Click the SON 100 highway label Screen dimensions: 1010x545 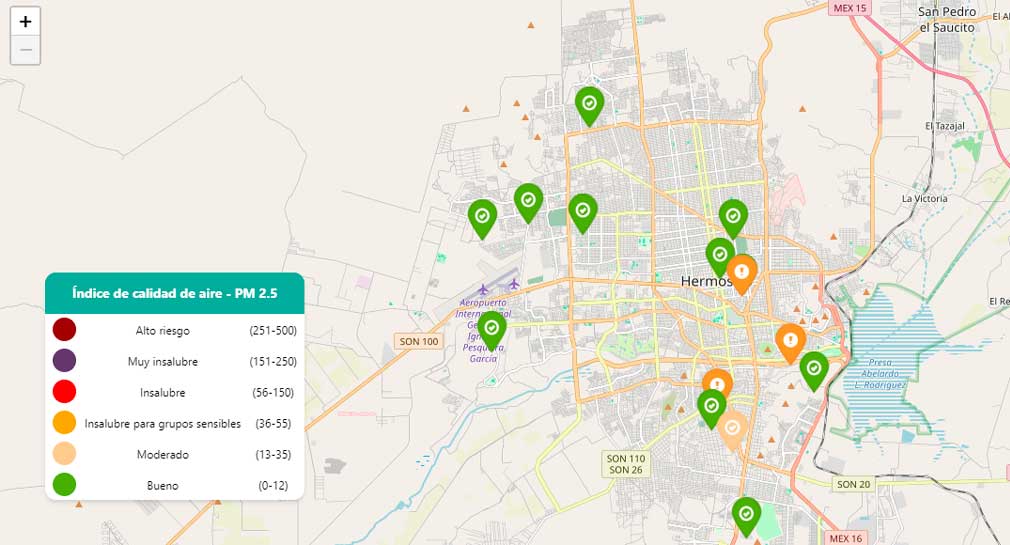[417, 342]
